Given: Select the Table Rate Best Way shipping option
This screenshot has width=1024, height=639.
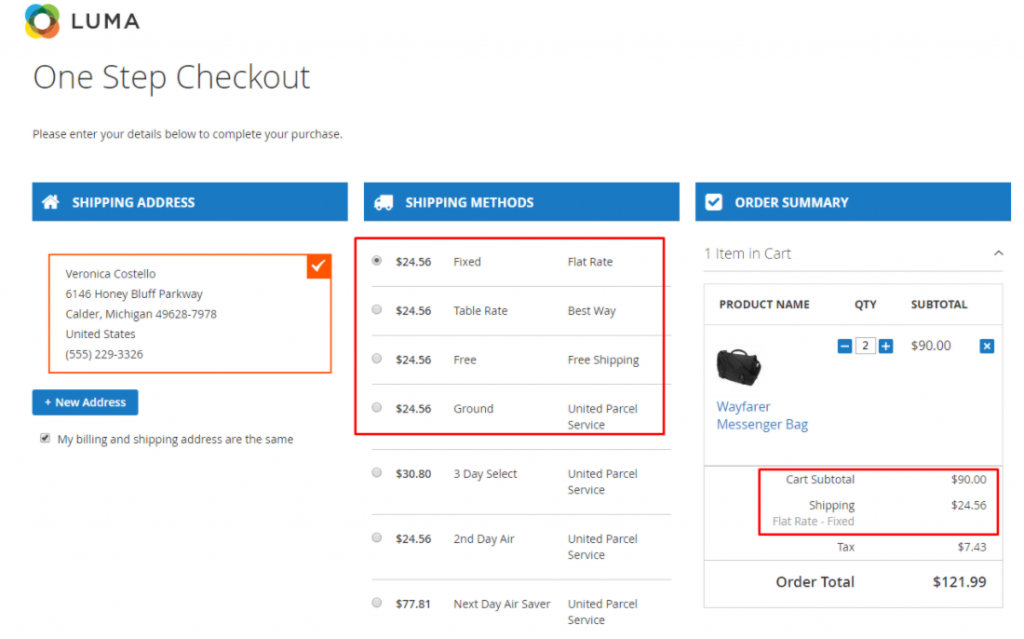Looking at the screenshot, I should pyautogui.click(x=377, y=310).
